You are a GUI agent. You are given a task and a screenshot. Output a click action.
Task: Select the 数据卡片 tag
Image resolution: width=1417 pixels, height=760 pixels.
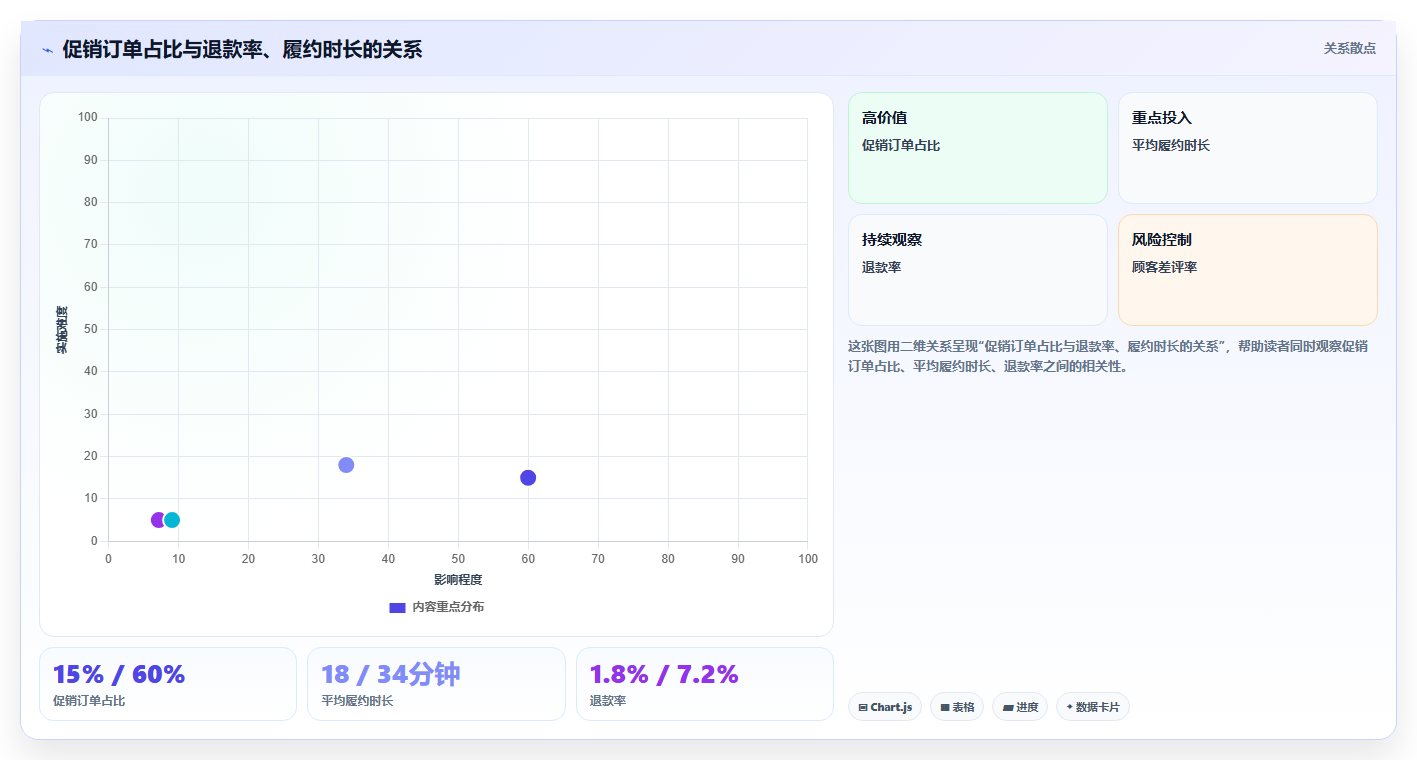pyautogui.click(x=1093, y=707)
